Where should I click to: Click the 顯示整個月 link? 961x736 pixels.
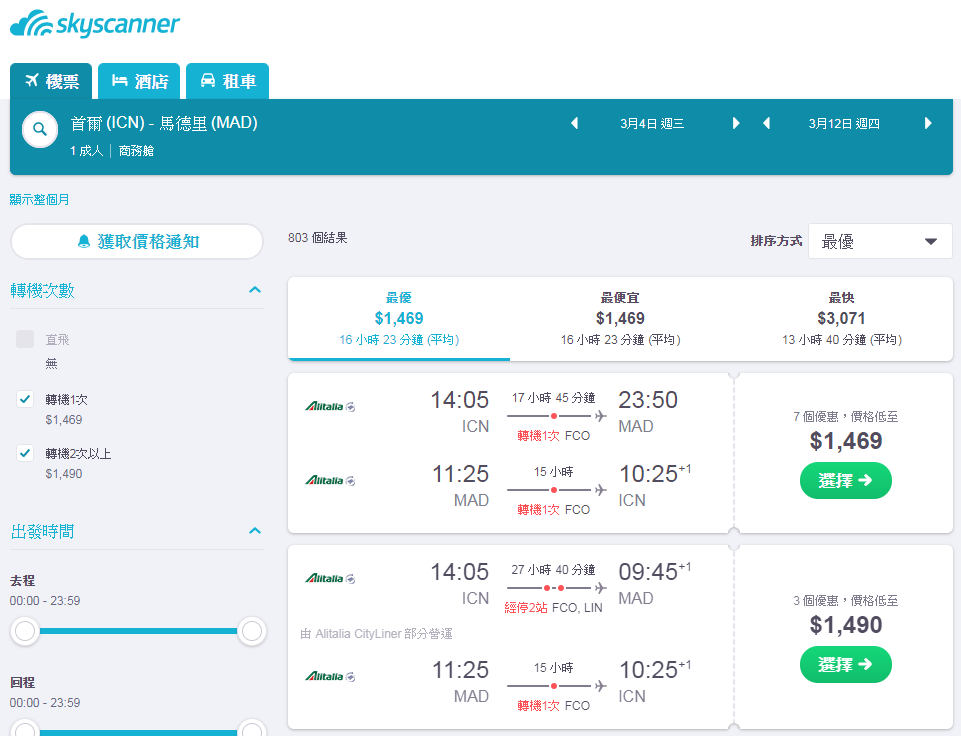39,200
